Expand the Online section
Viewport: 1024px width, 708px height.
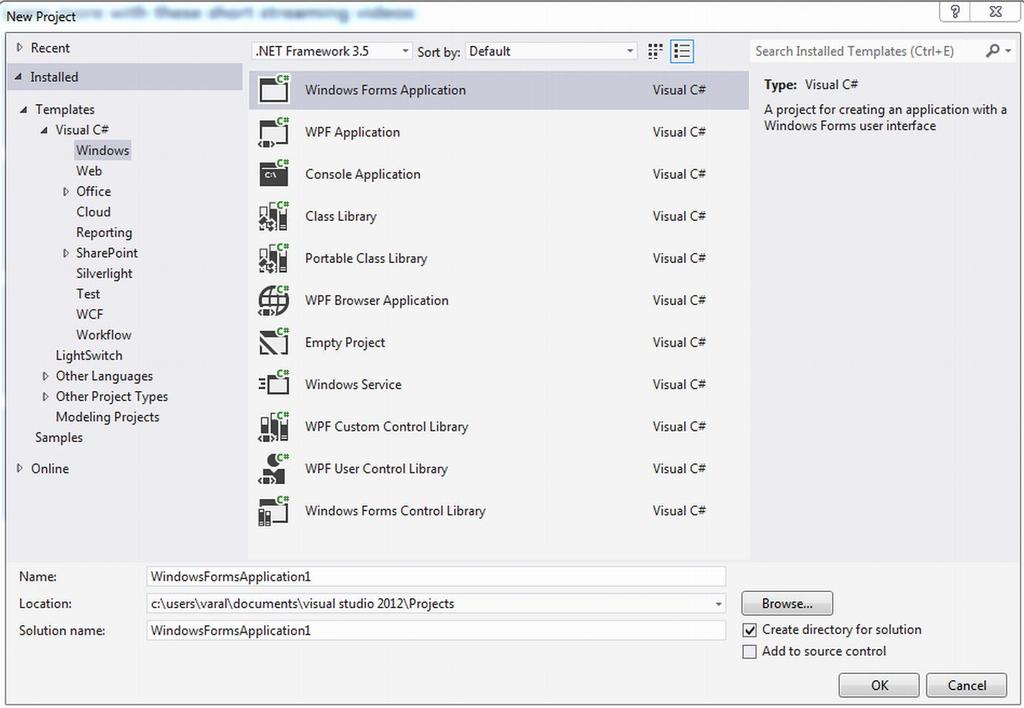[20, 468]
